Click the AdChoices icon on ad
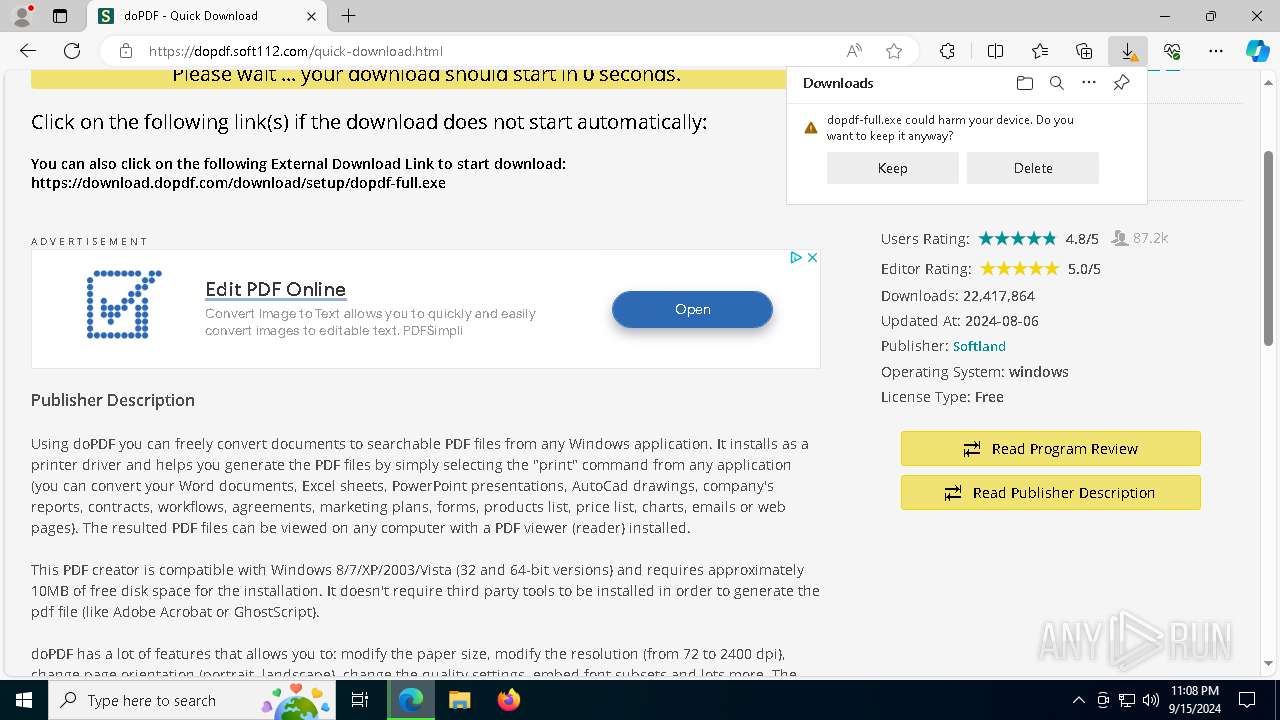This screenshot has height=720, width=1280. 796,257
